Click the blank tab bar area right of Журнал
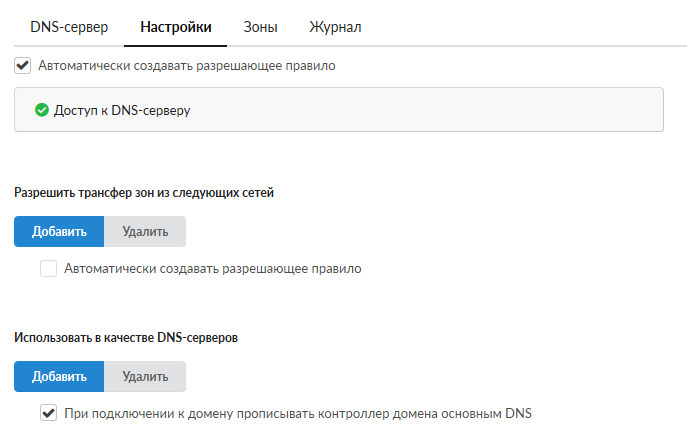Viewport: 687px width, 445px height. 520,27
